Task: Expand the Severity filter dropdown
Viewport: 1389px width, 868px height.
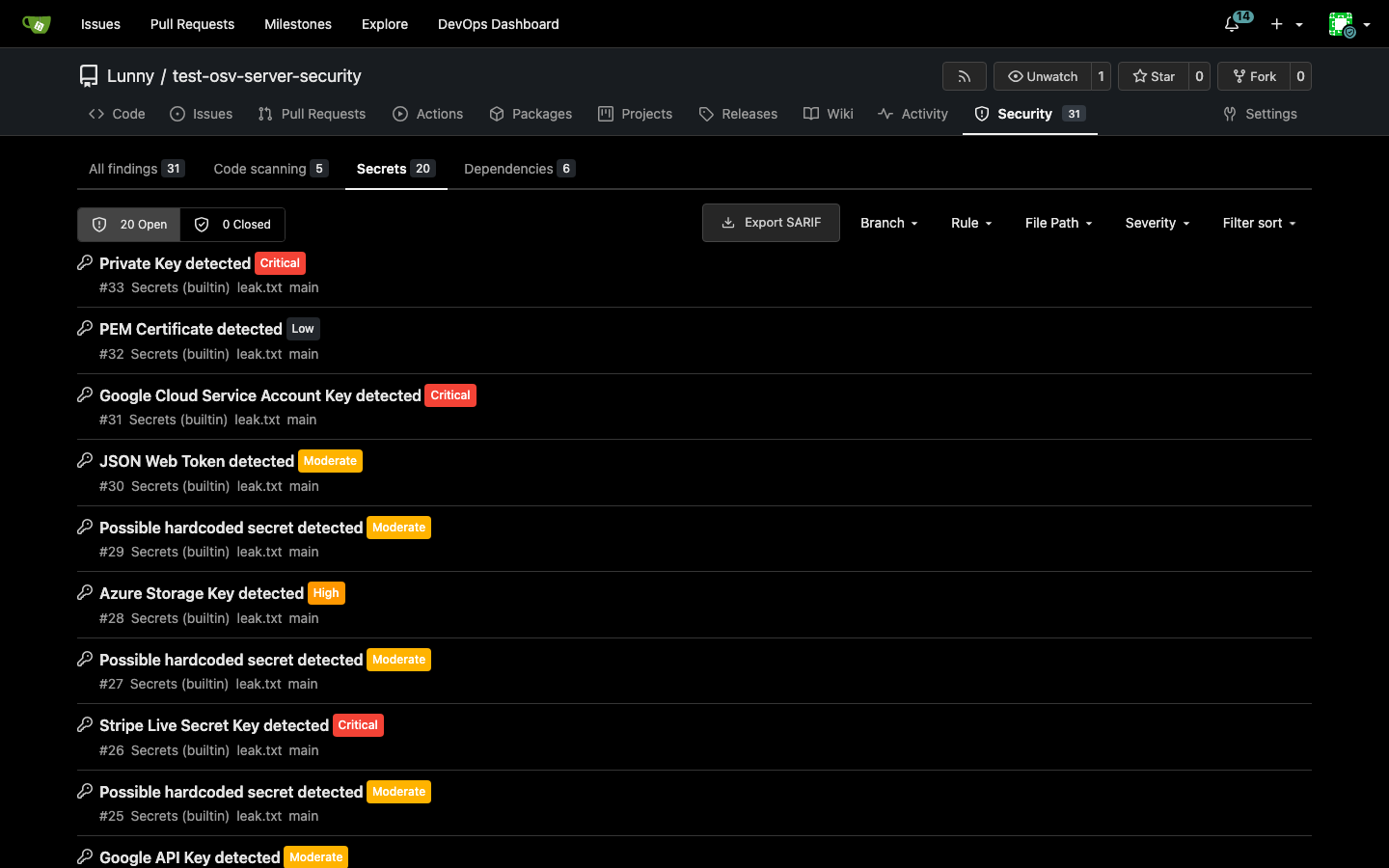Action: pos(1157,223)
